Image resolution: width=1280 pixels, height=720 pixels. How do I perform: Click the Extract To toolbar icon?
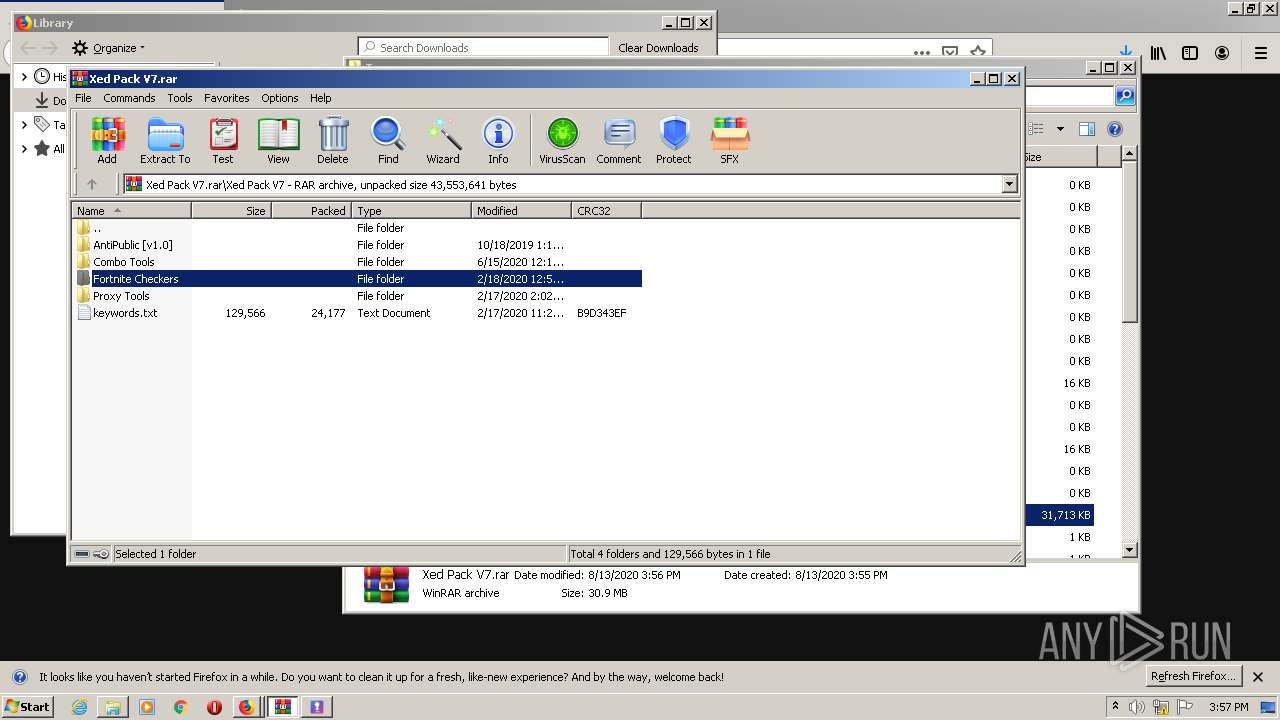coord(165,140)
